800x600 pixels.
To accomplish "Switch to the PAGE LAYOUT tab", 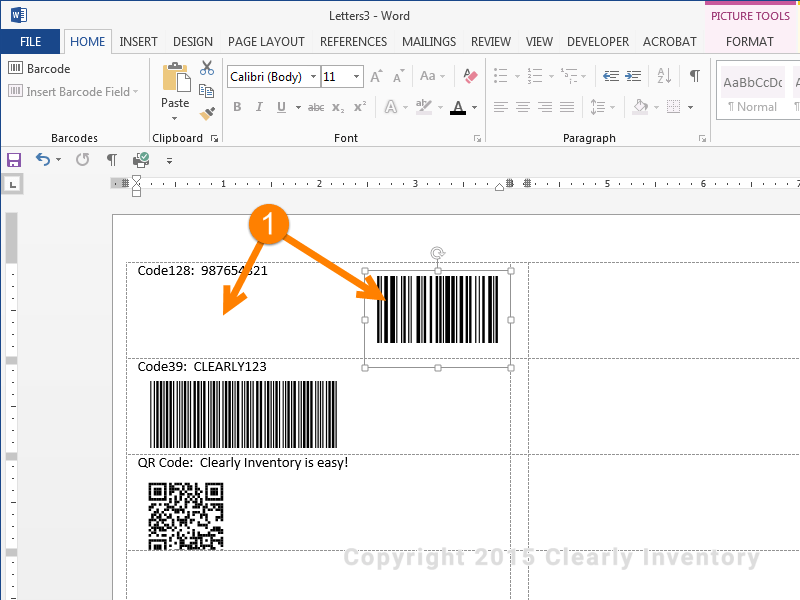I will coord(266,42).
